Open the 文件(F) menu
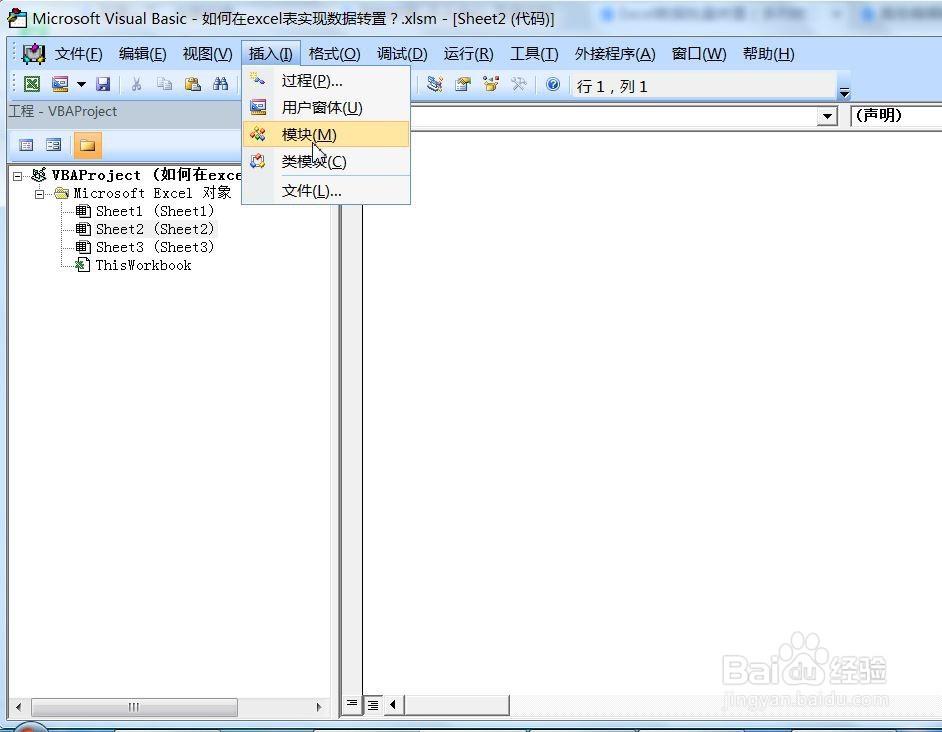 79,54
